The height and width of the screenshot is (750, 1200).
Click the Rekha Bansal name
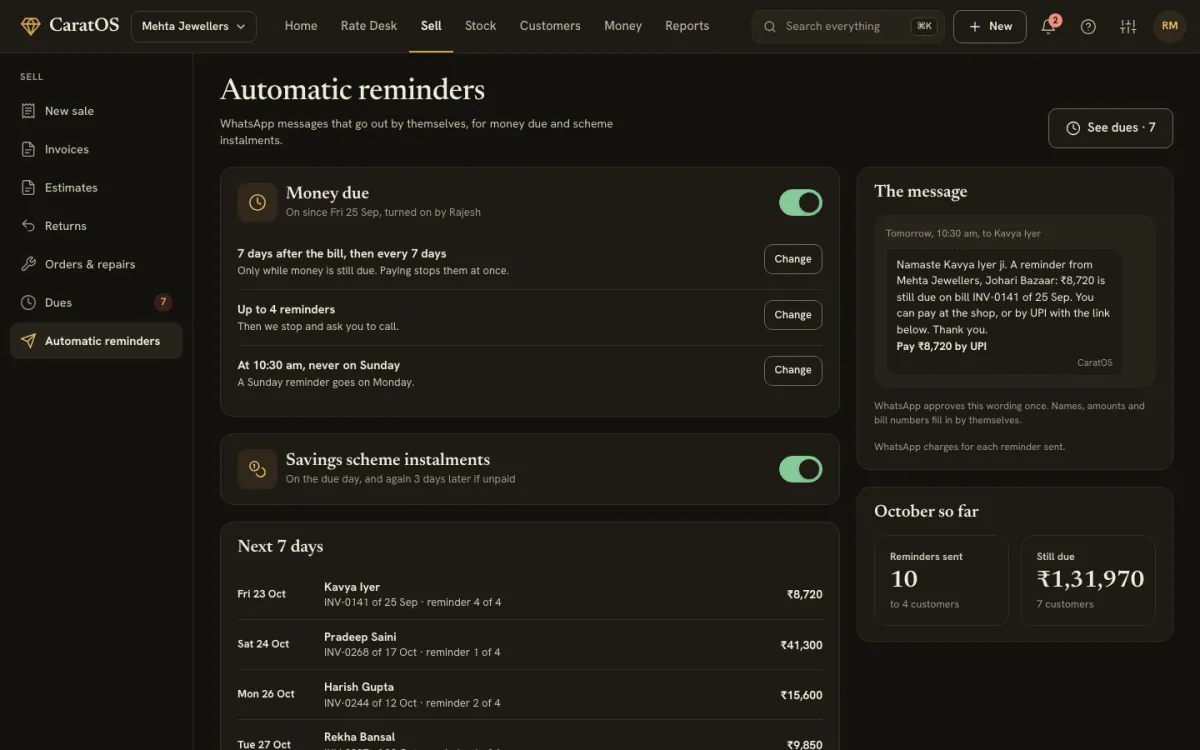click(359, 737)
